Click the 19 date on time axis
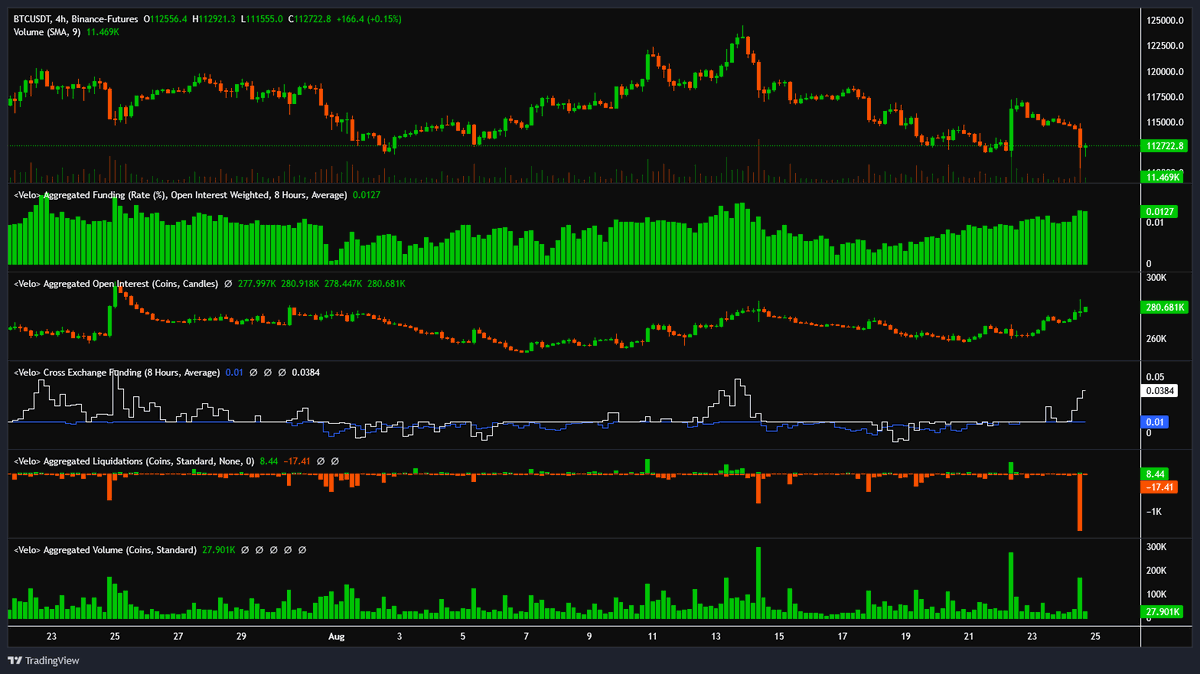1200x674 pixels. (x=904, y=636)
